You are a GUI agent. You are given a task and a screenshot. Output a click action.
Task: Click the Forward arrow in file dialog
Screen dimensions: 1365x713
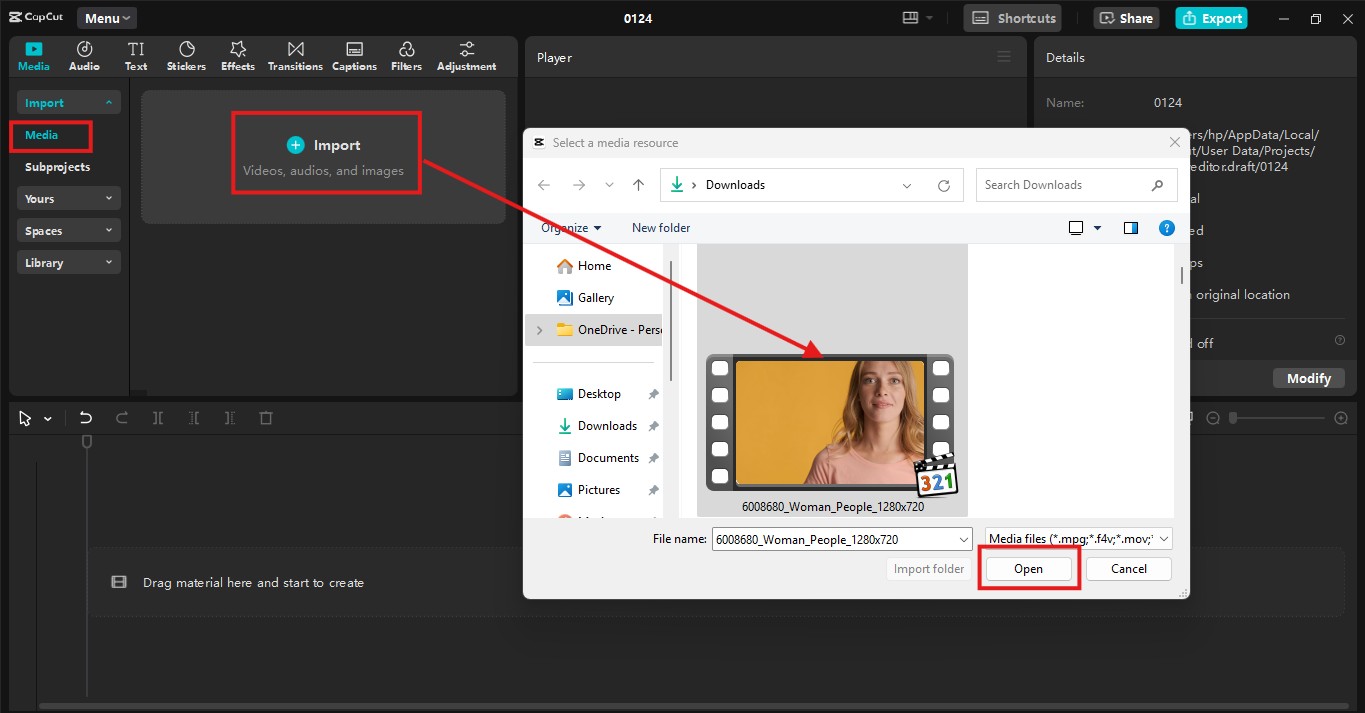[x=578, y=185]
